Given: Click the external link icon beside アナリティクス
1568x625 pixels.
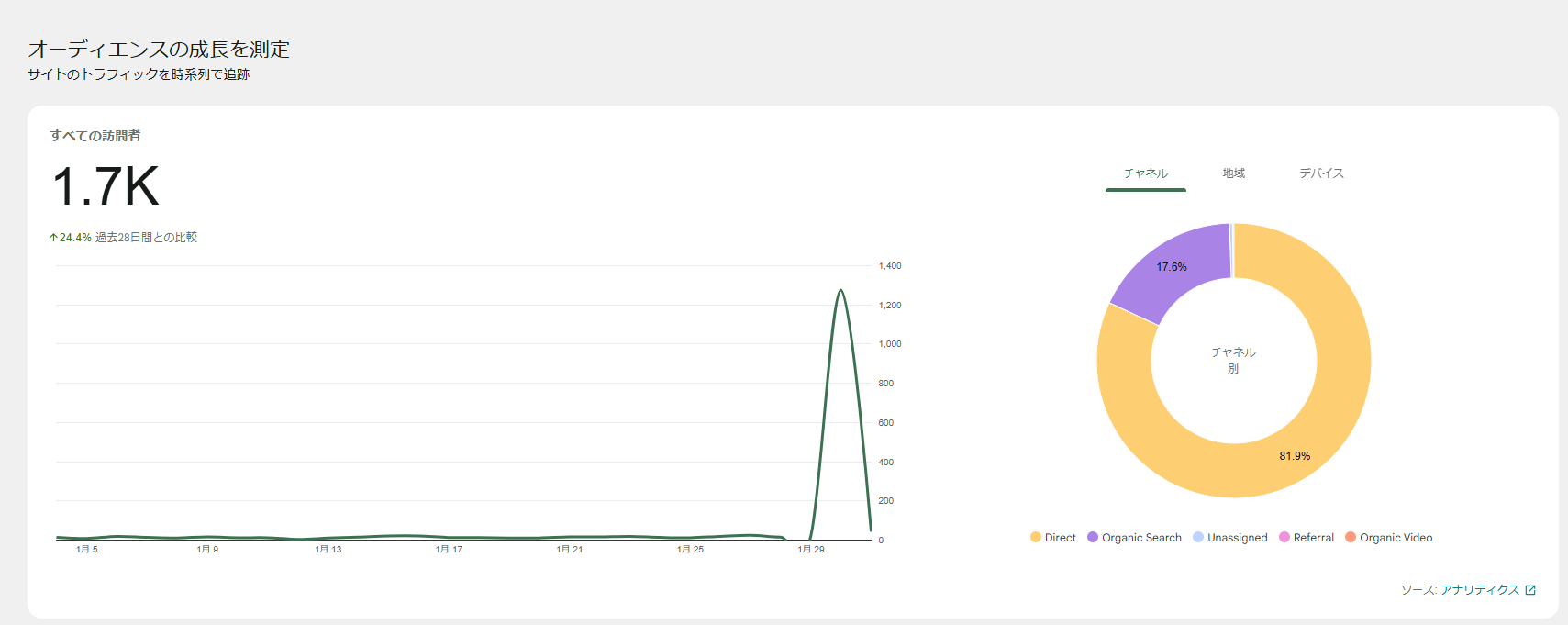Looking at the screenshot, I should [x=1529, y=590].
